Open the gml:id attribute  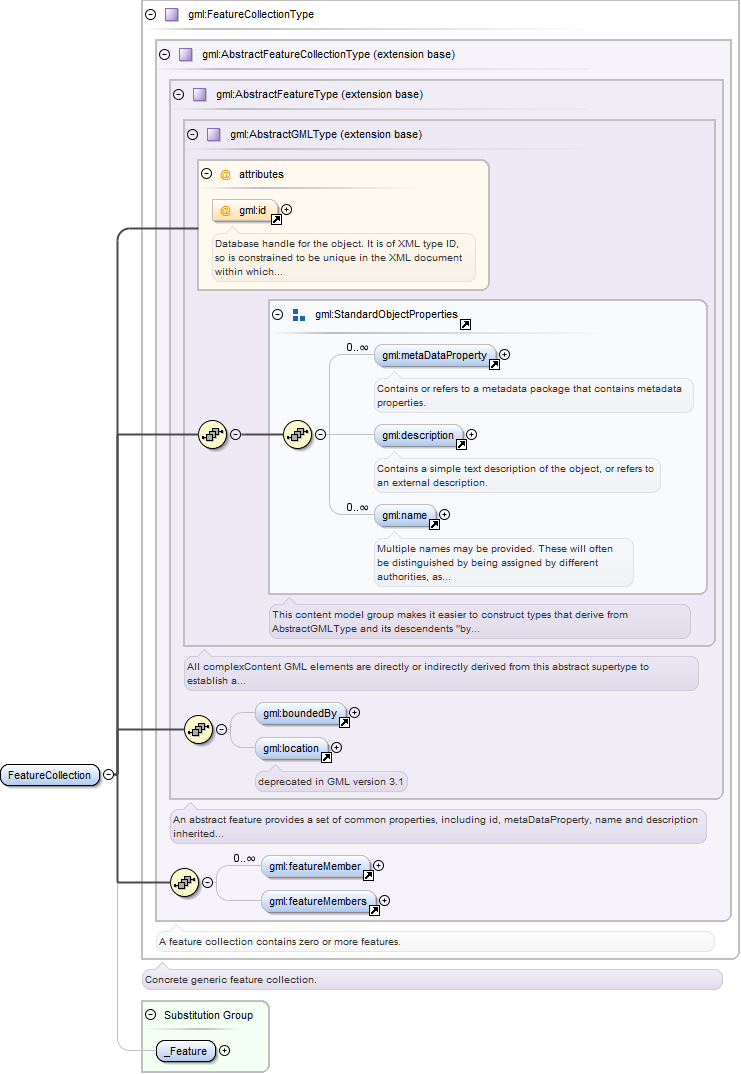click(x=245, y=210)
